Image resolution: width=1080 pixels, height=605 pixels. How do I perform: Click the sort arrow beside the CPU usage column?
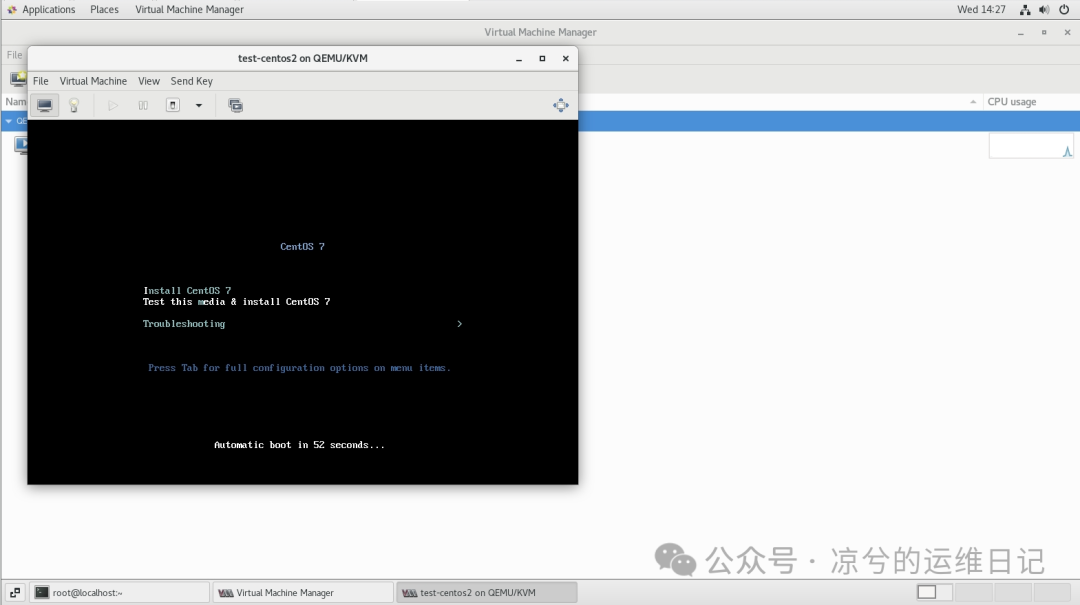[973, 102]
